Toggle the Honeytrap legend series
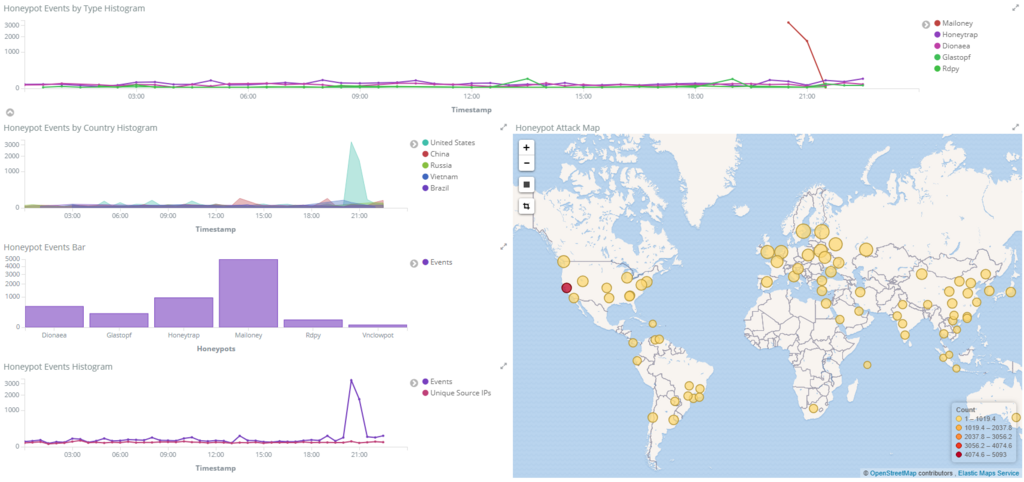This screenshot has width=1024, height=482. pos(955,35)
